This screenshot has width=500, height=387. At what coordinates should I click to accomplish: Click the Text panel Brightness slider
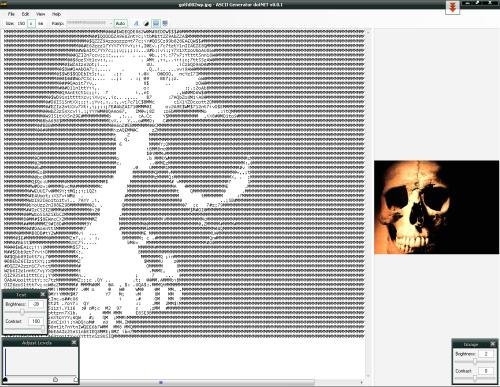point(24,312)
